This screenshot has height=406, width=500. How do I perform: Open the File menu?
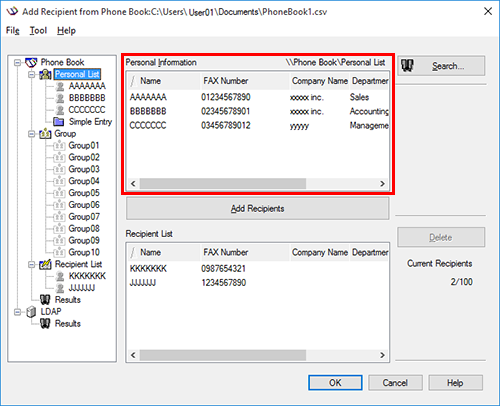click(13, 31)
